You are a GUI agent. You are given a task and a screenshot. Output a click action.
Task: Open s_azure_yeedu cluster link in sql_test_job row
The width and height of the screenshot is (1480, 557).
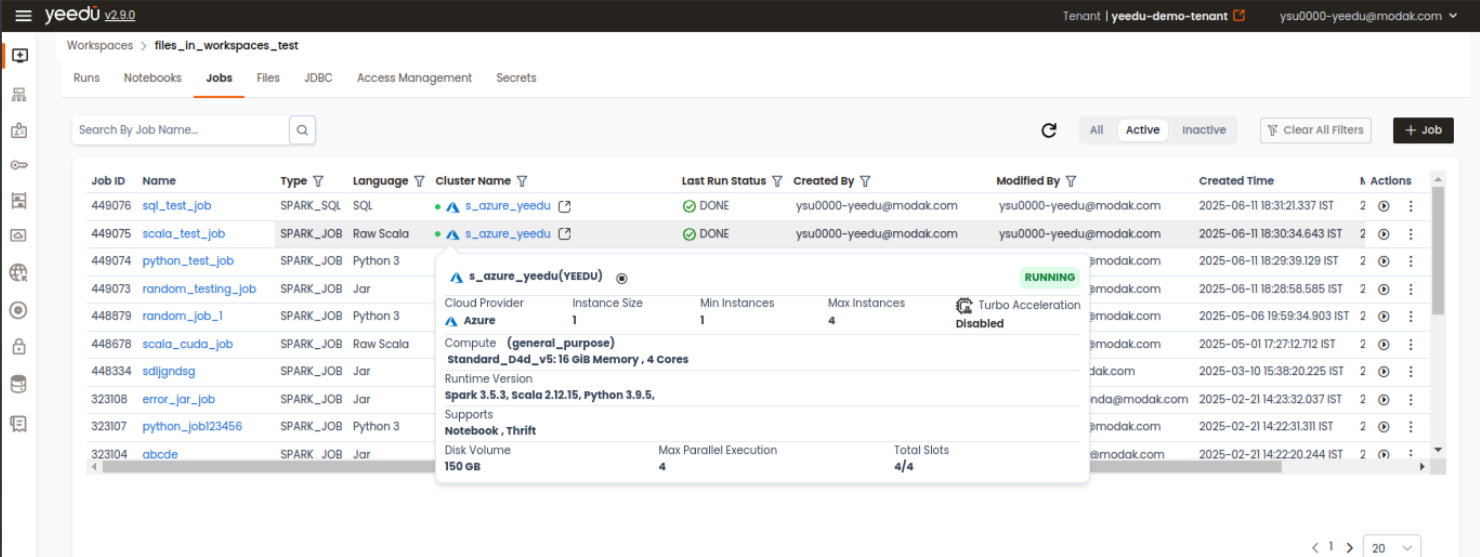pyautogui.click(x=508, y=206)
